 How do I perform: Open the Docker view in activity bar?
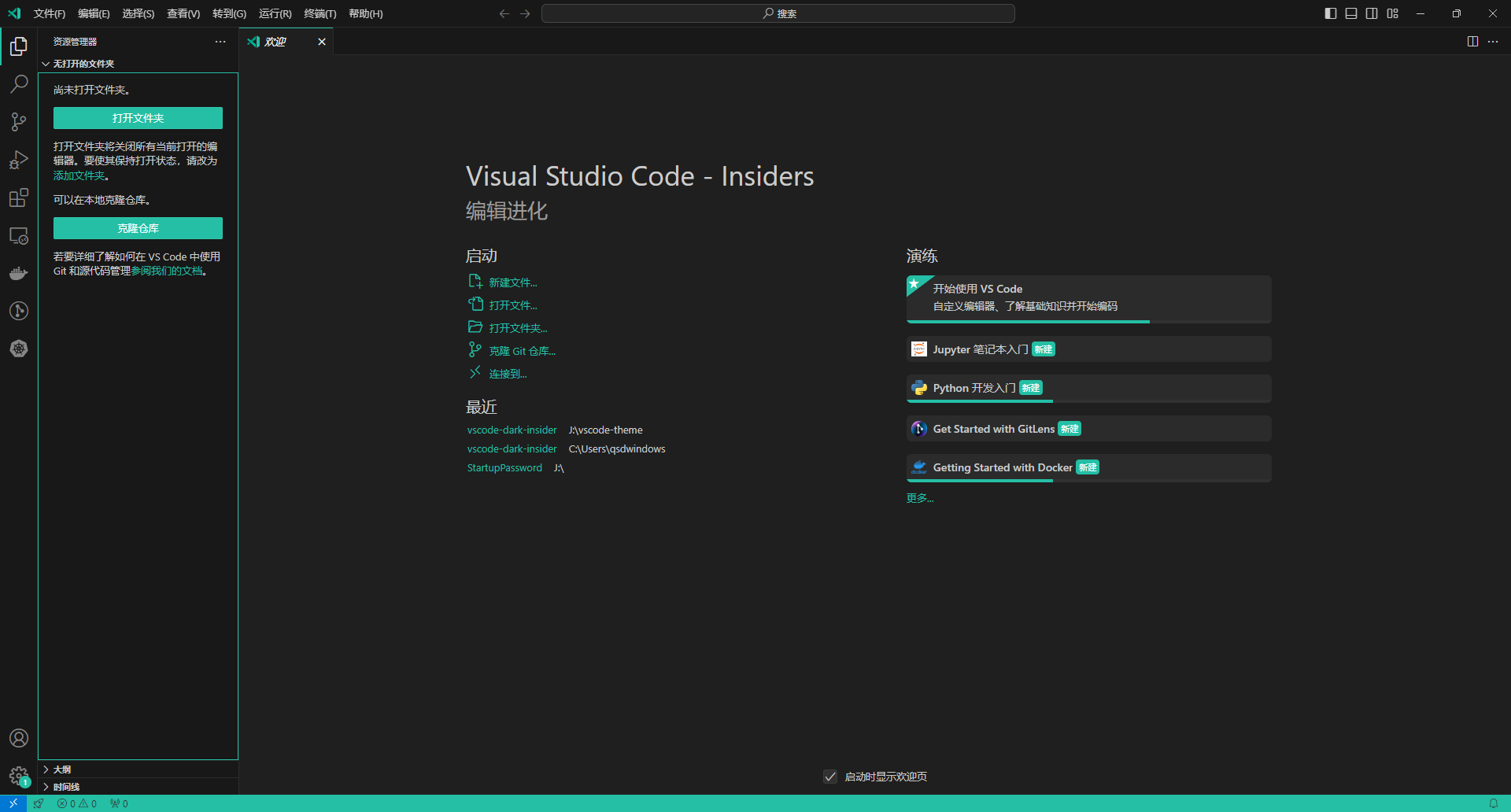19,273
